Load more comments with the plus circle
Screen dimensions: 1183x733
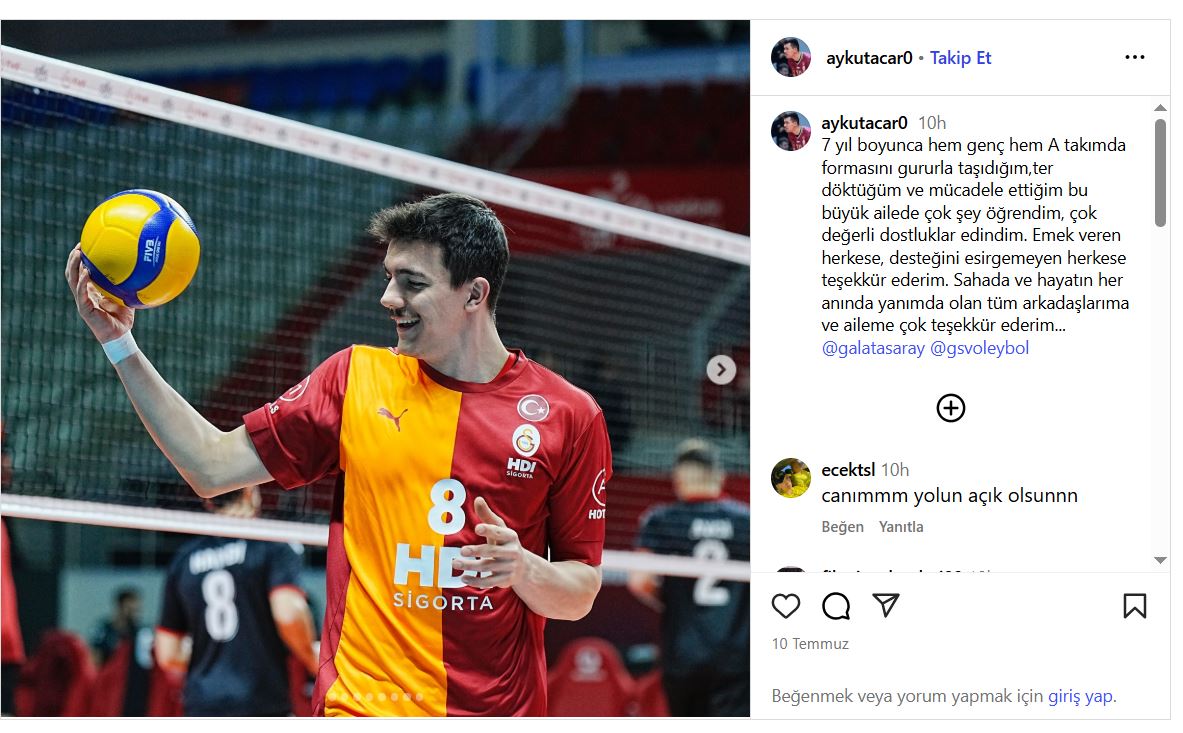[x=951, y=408]
